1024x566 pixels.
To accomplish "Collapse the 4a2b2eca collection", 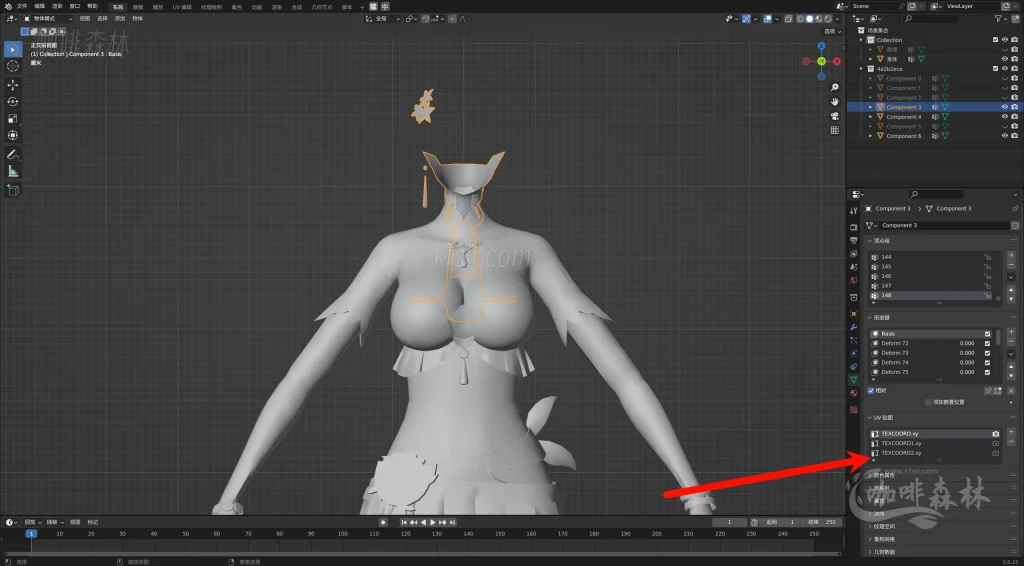I will coord(861,69).
